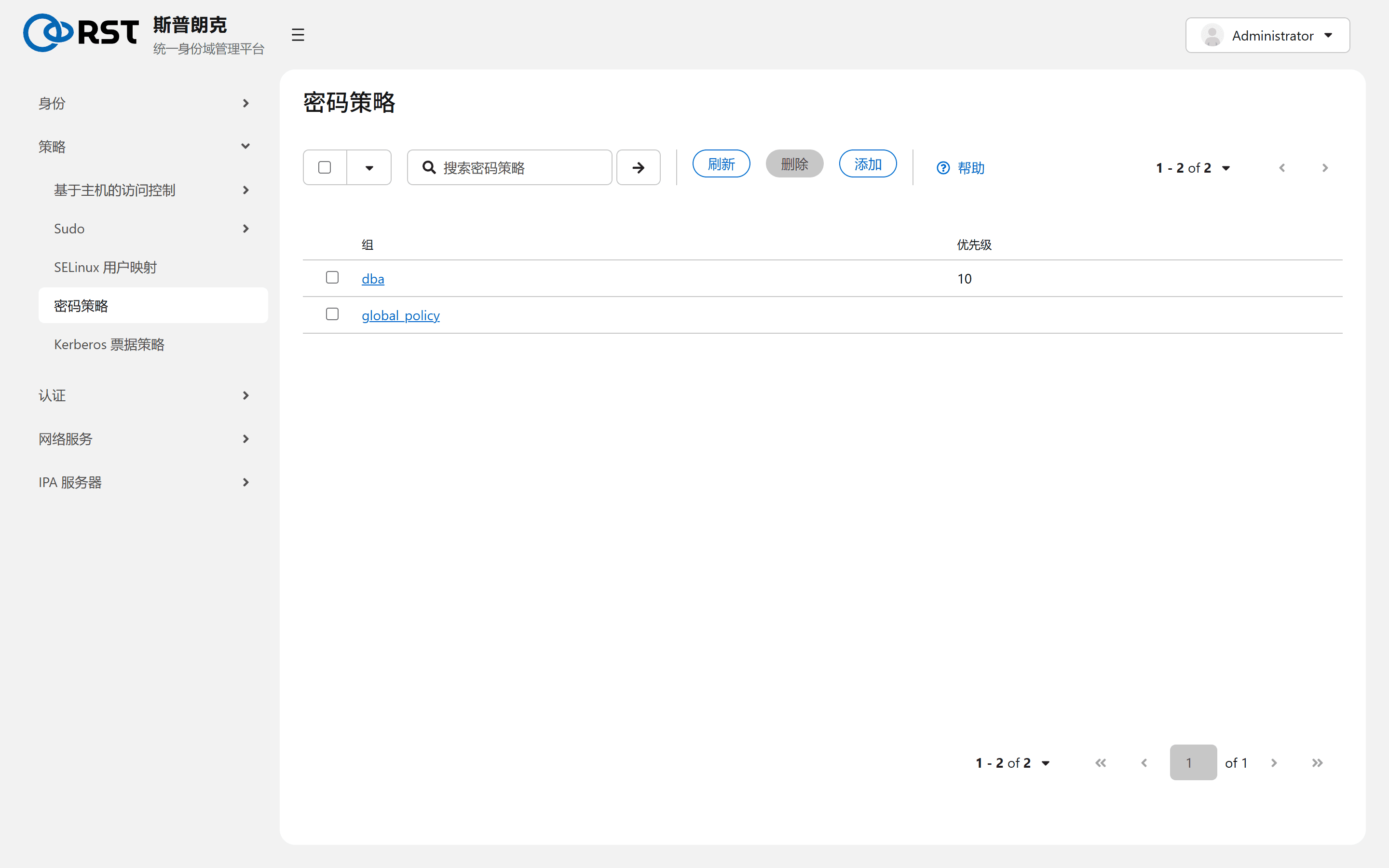Open the bottom 1 - 2 of 2 per-page dropdown
Image resolution: width=1389 pixels, height=868 pixels.
coord(1012,763)
